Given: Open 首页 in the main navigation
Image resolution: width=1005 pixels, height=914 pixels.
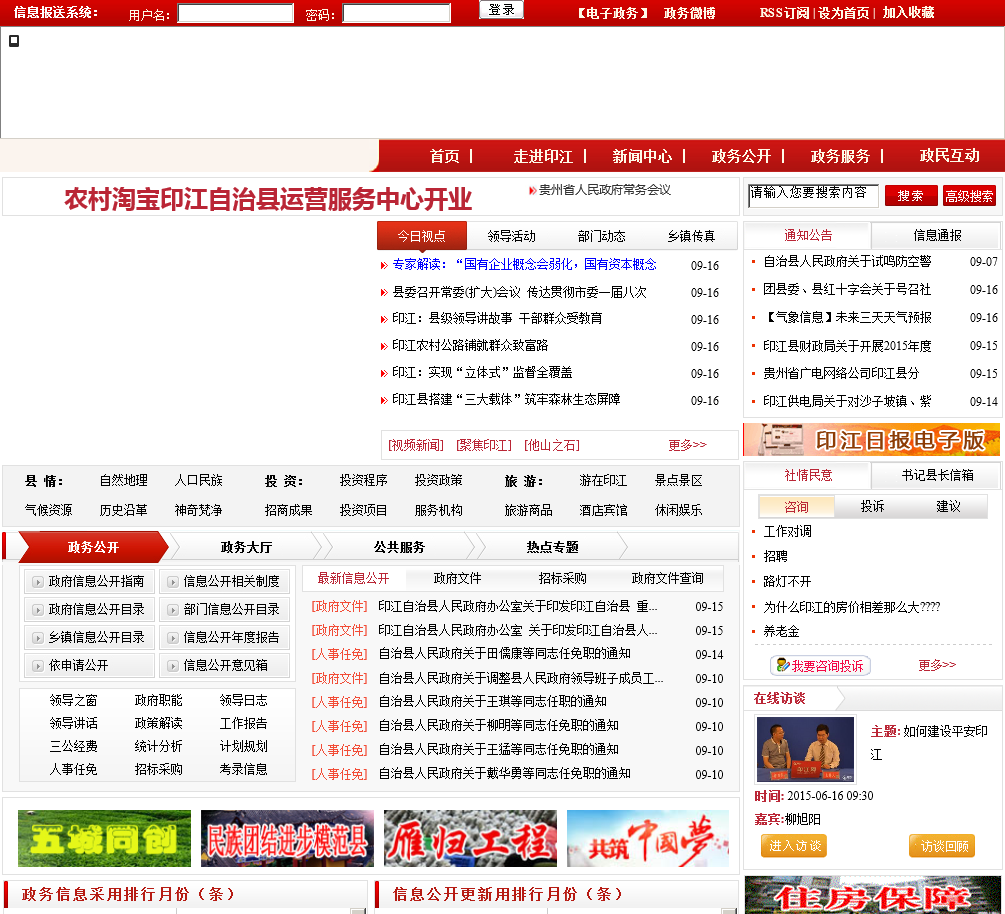Looking at the screenshot, I should point(445,156).
